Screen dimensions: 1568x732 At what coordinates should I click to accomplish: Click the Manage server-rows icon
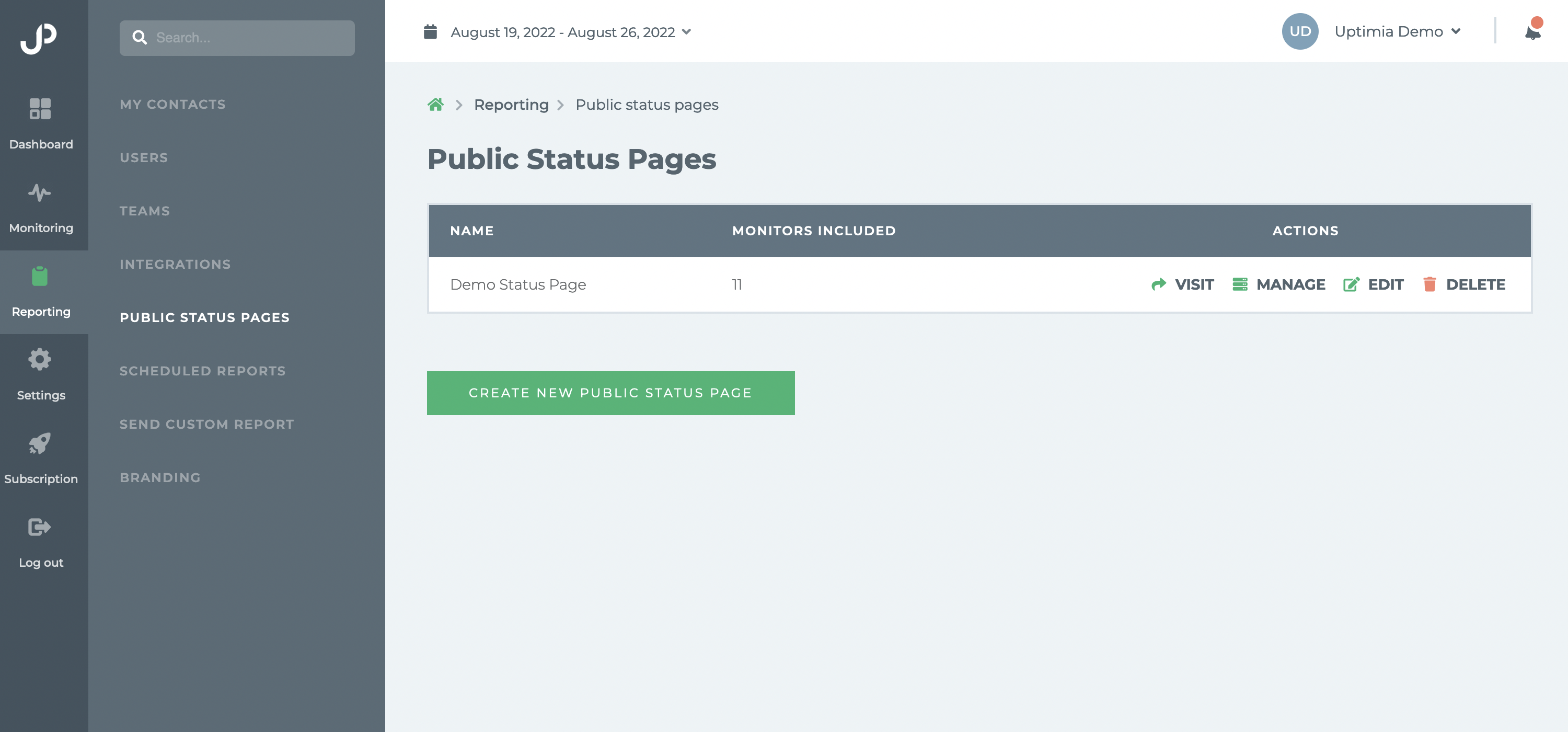click(x=1240, y=284)
